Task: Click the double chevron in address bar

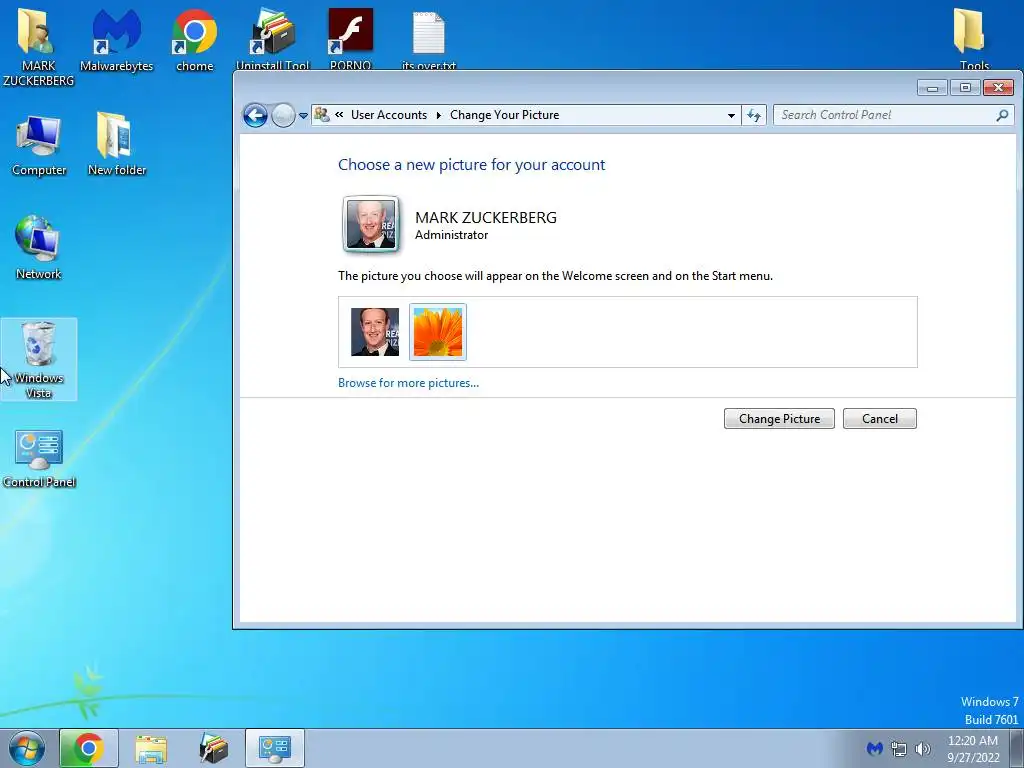Action: coord(339,115)
